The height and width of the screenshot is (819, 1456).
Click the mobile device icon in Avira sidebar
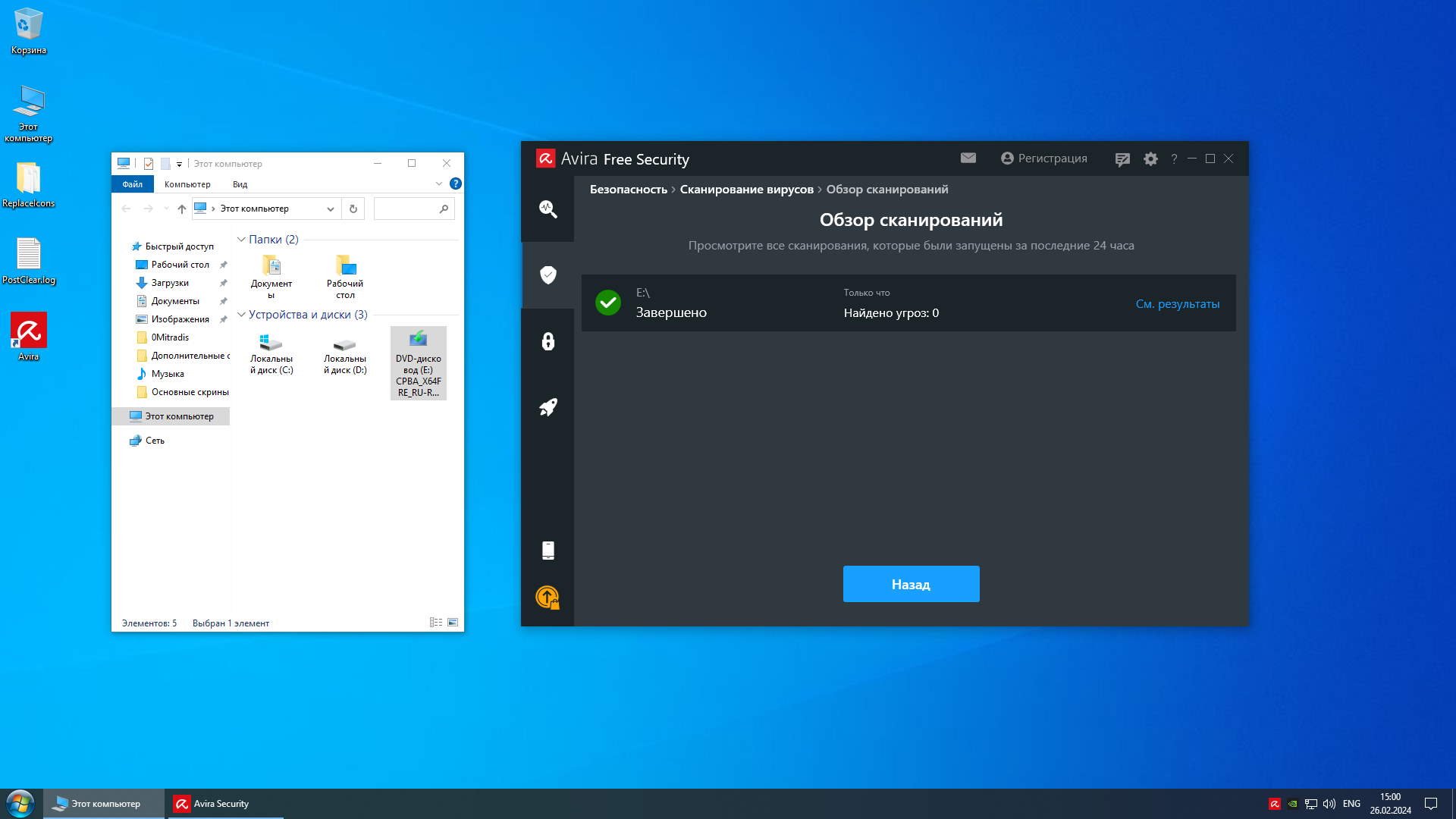[x=548, y=550]
